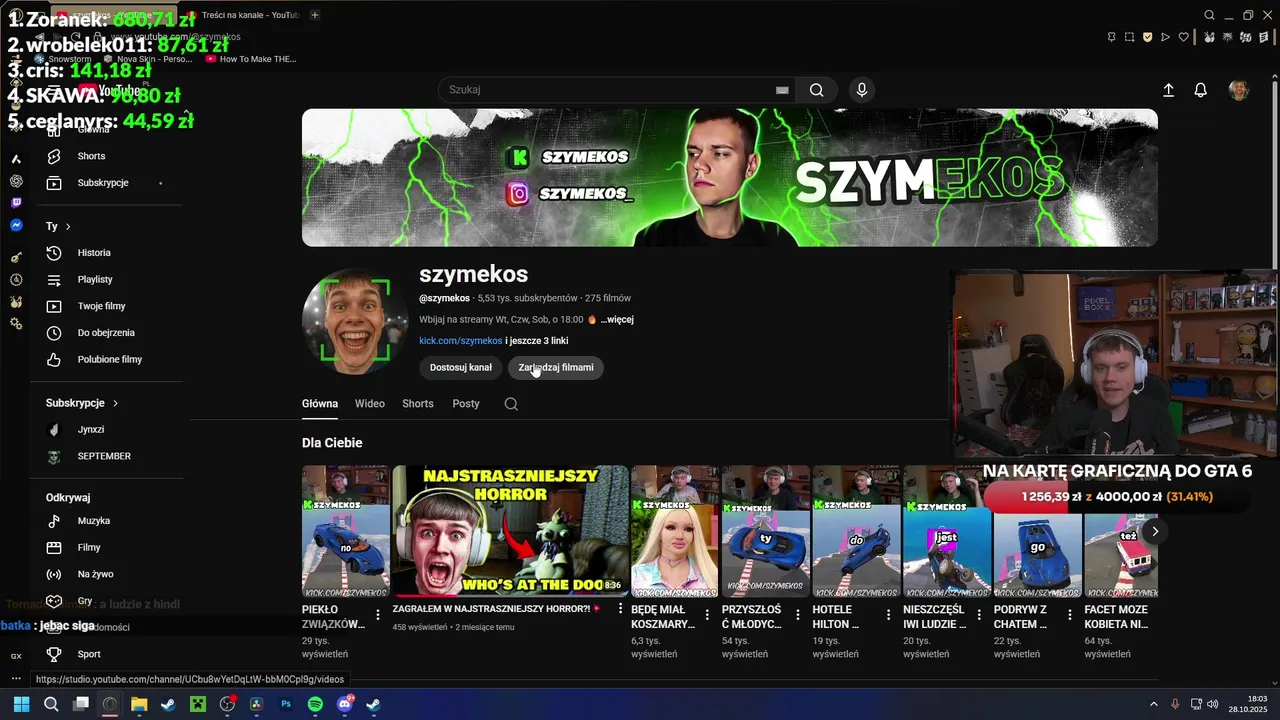The image size is (1280, 720).
Task: Click the szymekos channel profile picture
Action: click(355, 321)
